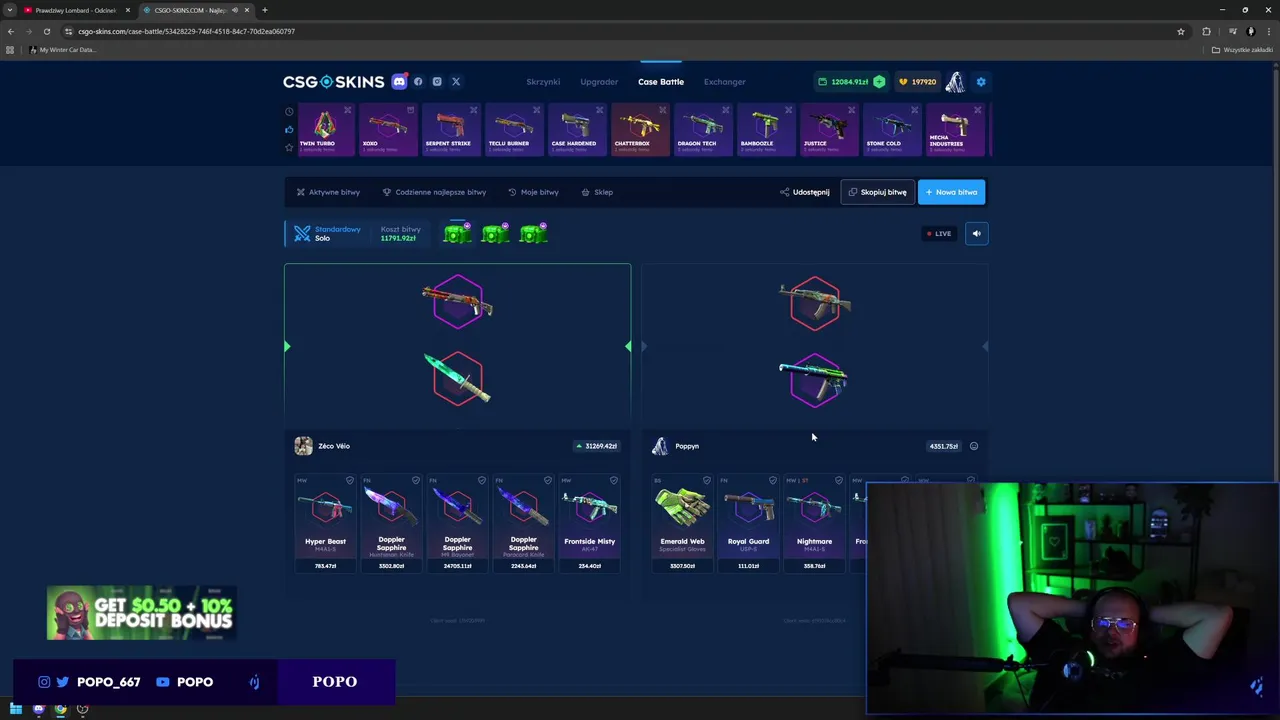
Task: Click the GET $0.50 deposit bonus banner
Action: click(x=140, y=613)
